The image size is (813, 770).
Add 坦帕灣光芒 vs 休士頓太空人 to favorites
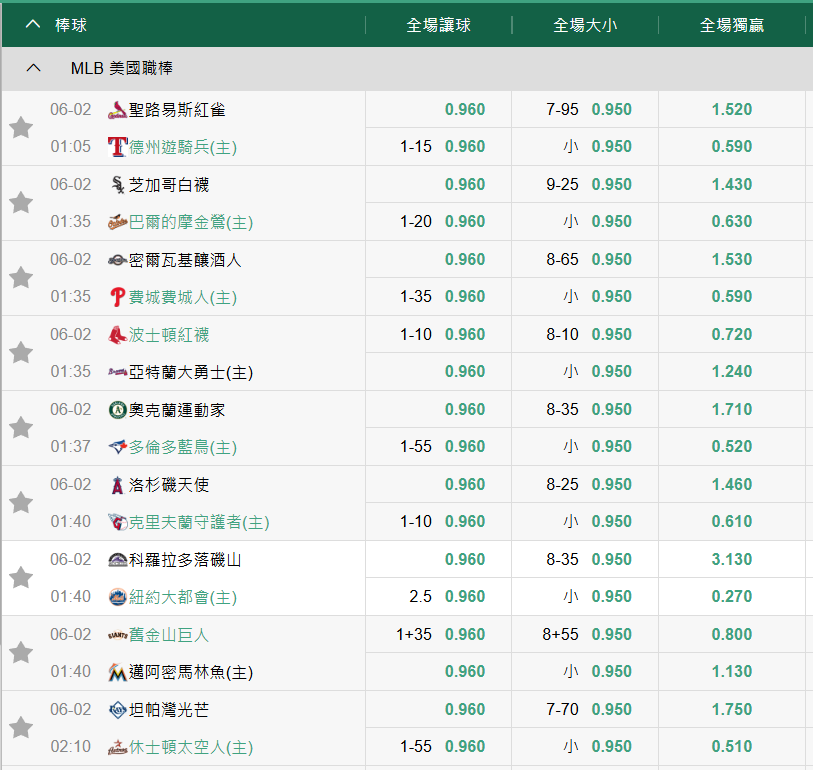pyautogui.click(x=21, y=727)
